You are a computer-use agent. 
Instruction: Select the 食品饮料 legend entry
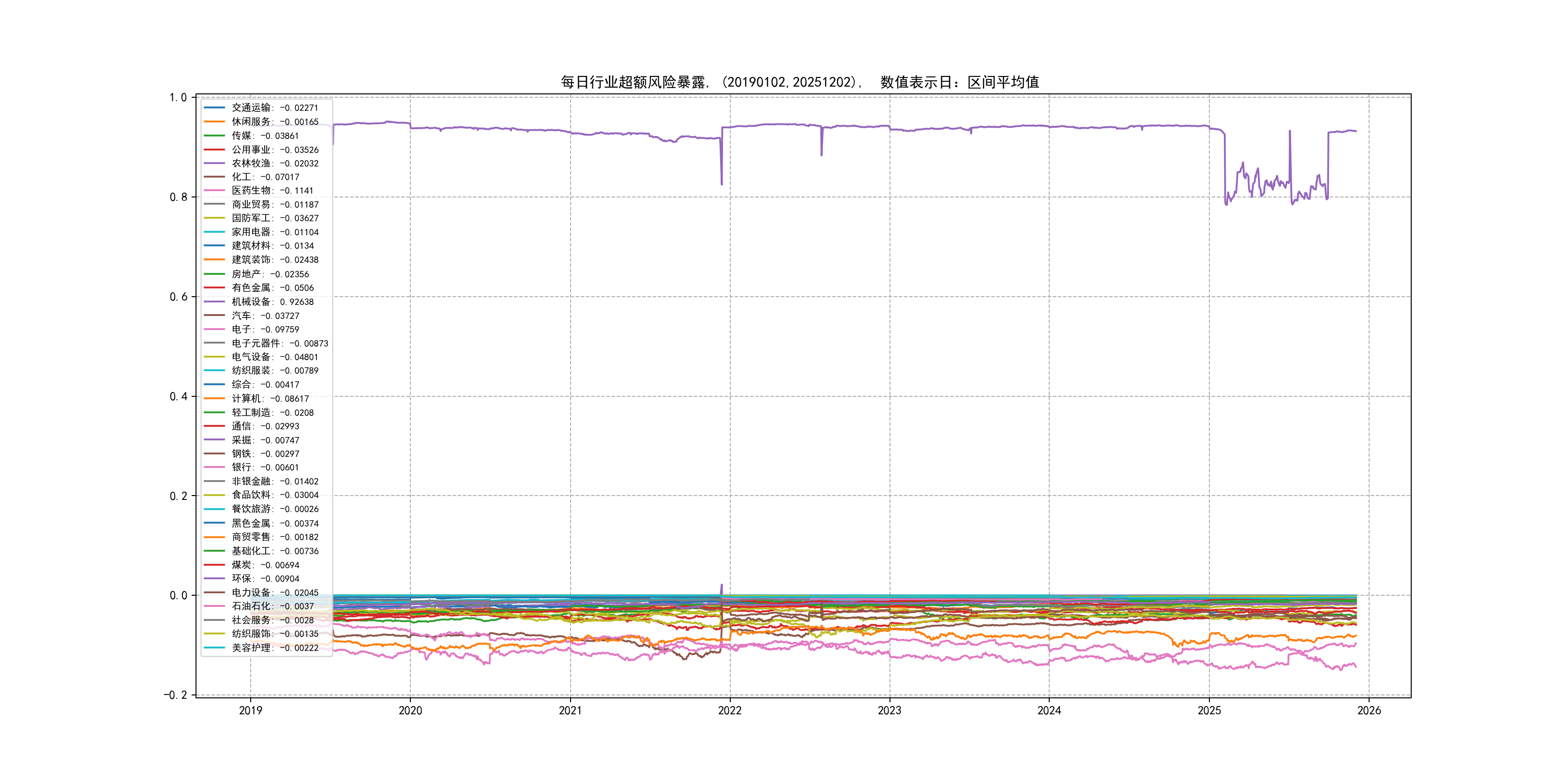[x=274, y=495]
